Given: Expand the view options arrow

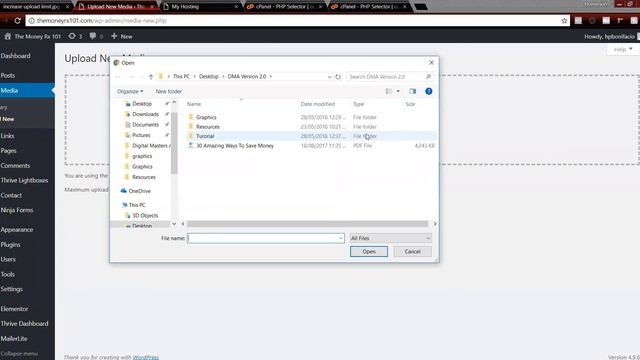Looking at the screenshot, I should [398, 91].
